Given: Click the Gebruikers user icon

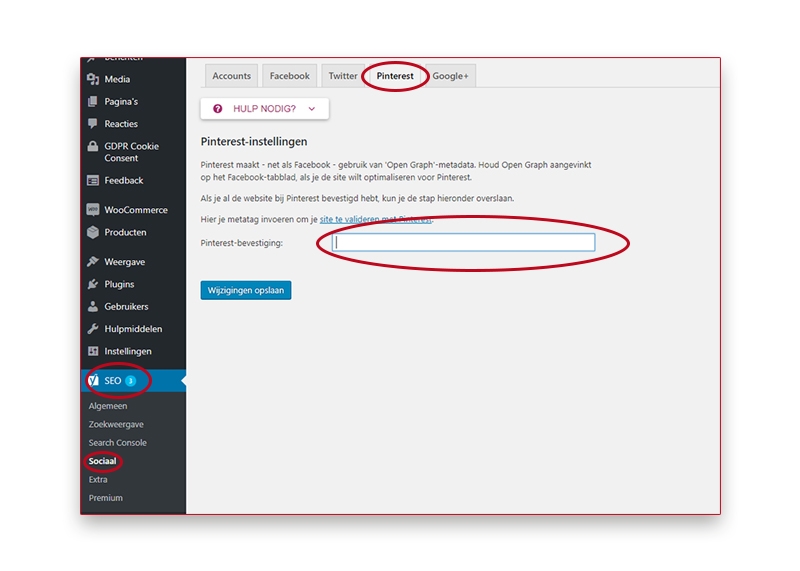Looking at the screenshot, I should coord(93,306).
